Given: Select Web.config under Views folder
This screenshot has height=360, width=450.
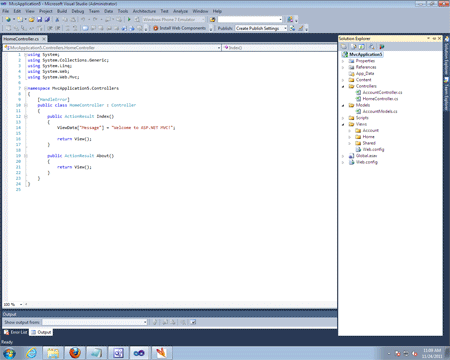Looking at the screenshot, I should click(x=373, y=149).
